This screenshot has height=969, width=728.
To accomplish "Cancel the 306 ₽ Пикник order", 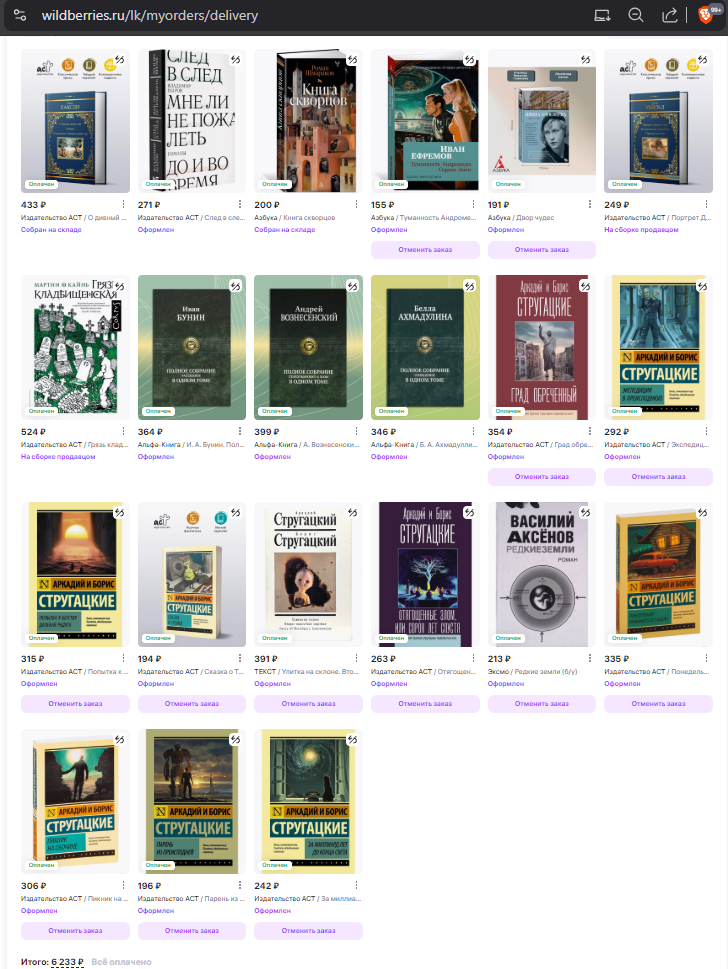I will point(75,931).
